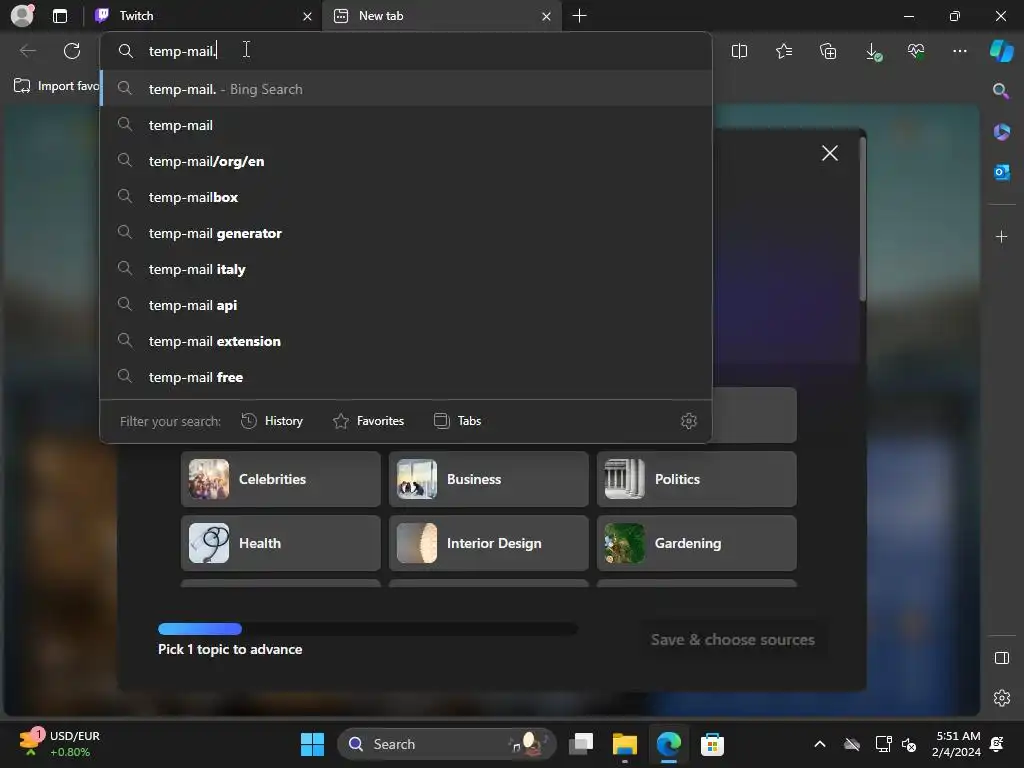Click the address bar text field
Screen dimensions: 1024x768
point(406,51)
